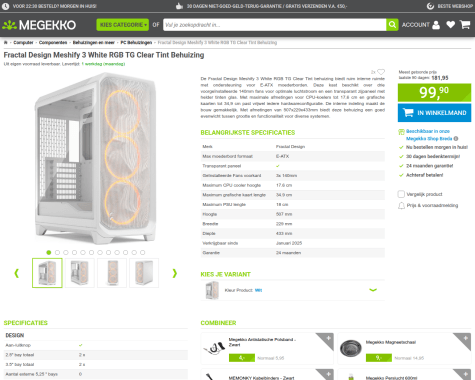
Task: Add Megekko Magneetschaal with plus corner
Action: tap(465, 339)
